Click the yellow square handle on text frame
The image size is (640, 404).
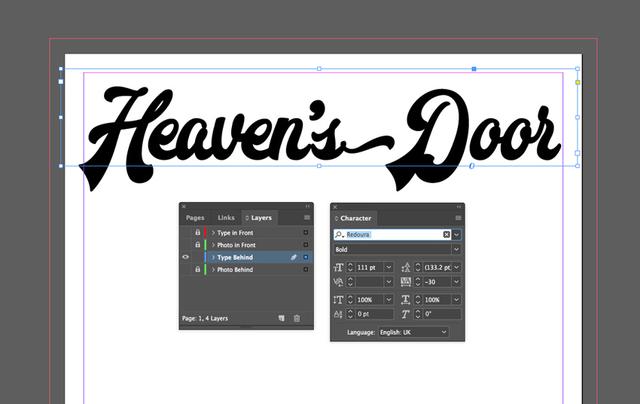[578, 82]
